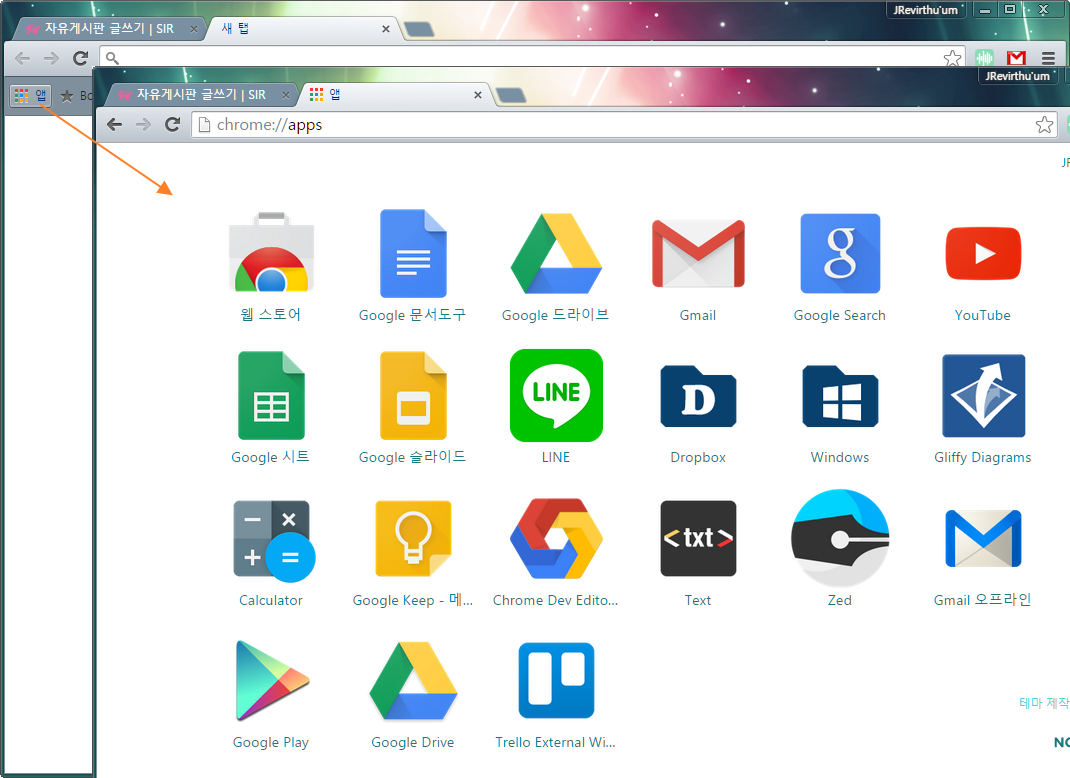Screen dimensions: 1070x778
Task: Launch the Zed app
Action: (840, 538)
